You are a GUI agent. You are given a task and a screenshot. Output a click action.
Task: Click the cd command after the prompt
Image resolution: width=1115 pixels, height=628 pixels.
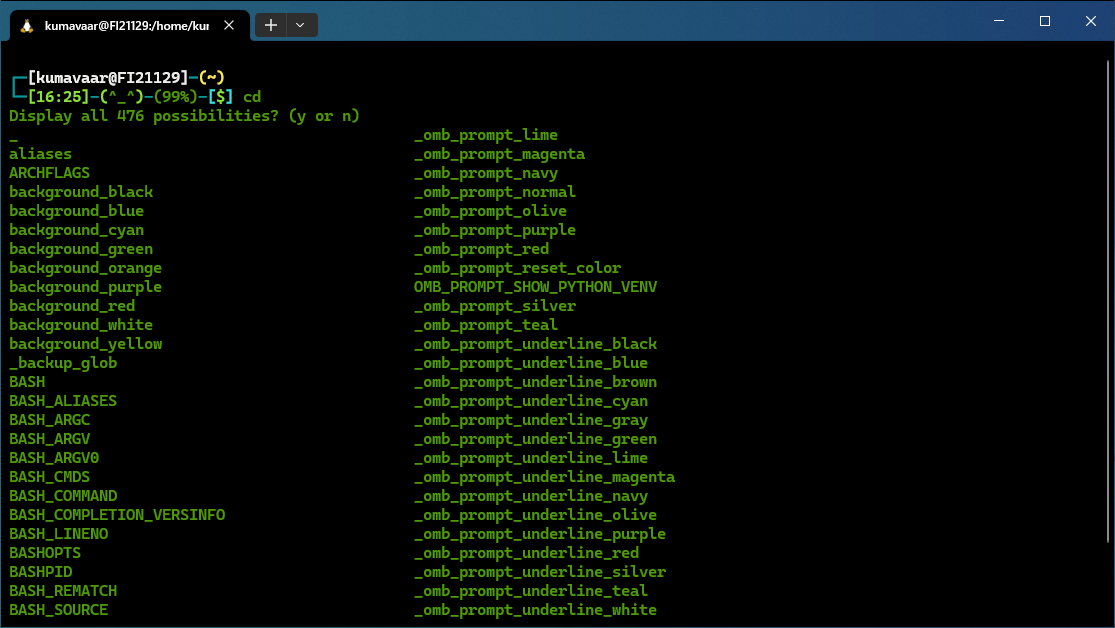click(x=250, y=96)
